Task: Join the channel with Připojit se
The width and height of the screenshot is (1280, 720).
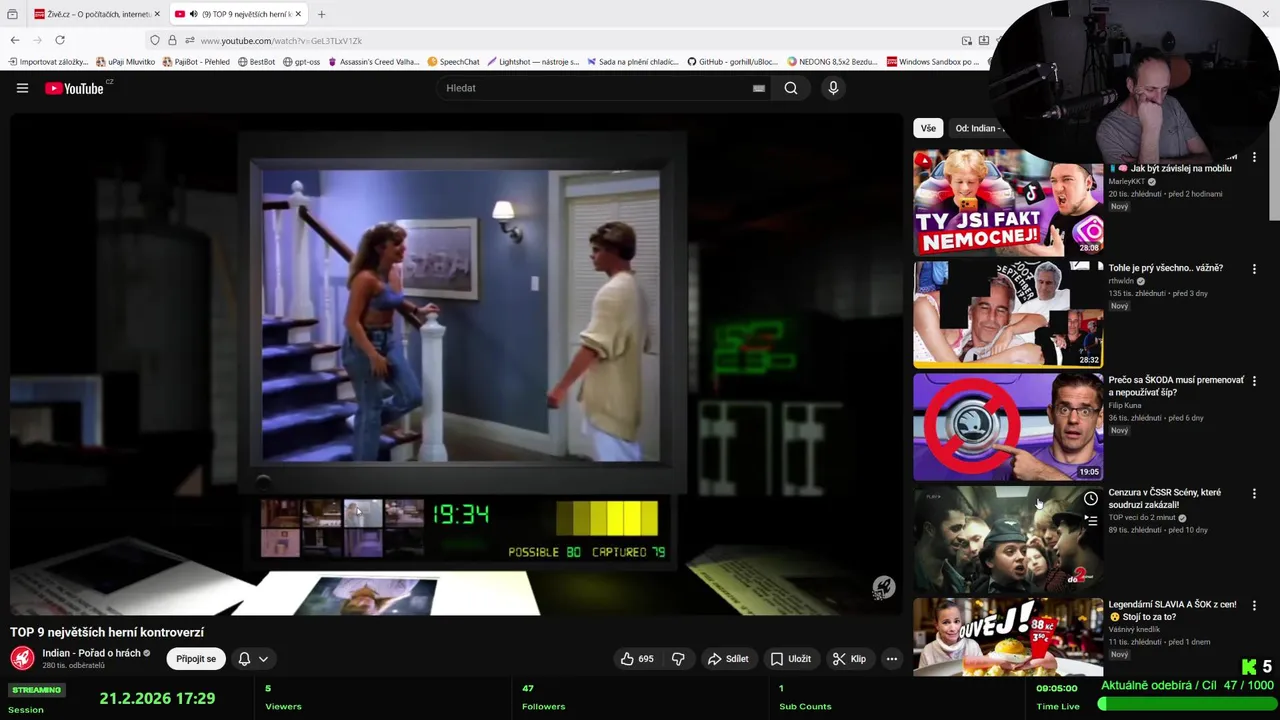Action: point(196,659)
